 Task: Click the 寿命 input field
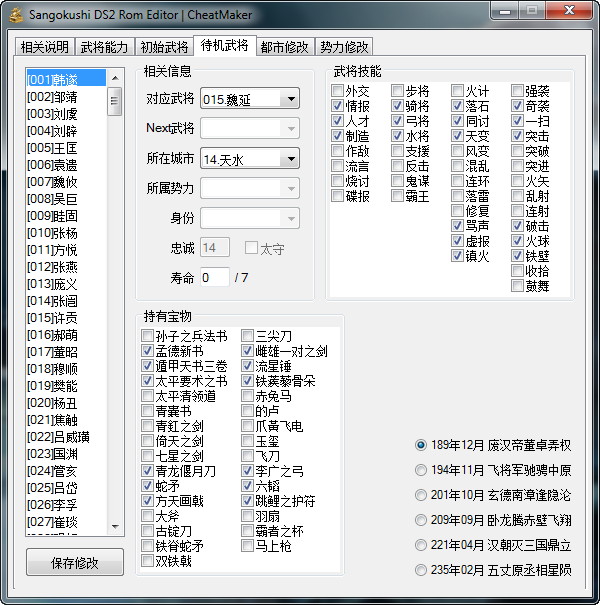[x=214, y=277]
